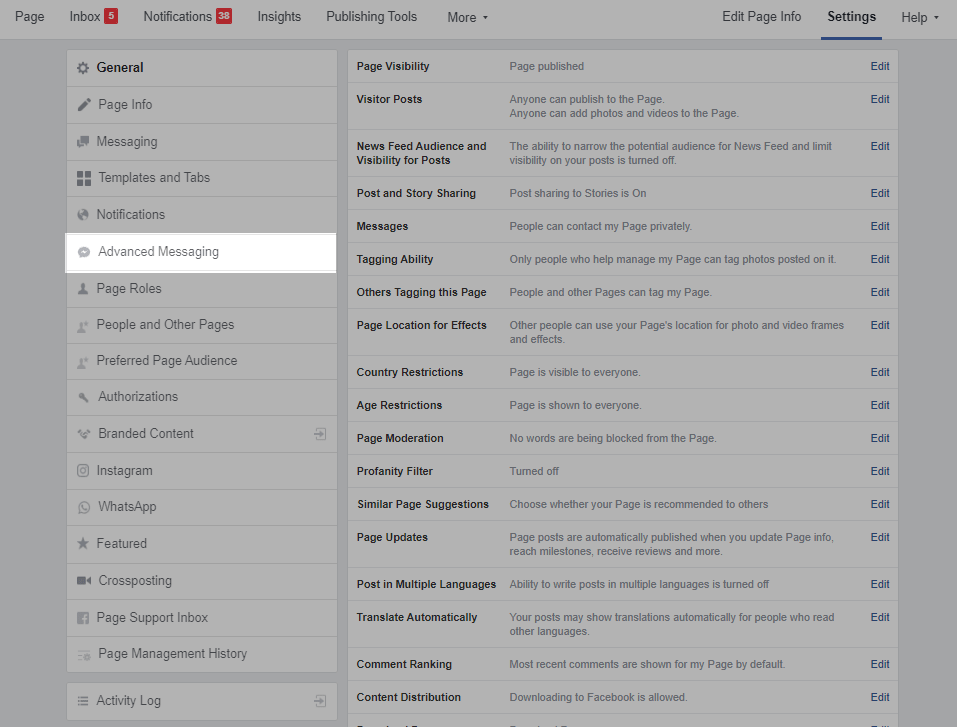Click the person icon next to Page Roles
Image resolution: width=957 pixels, height=727 pixels.
click(x=83, y=289)
